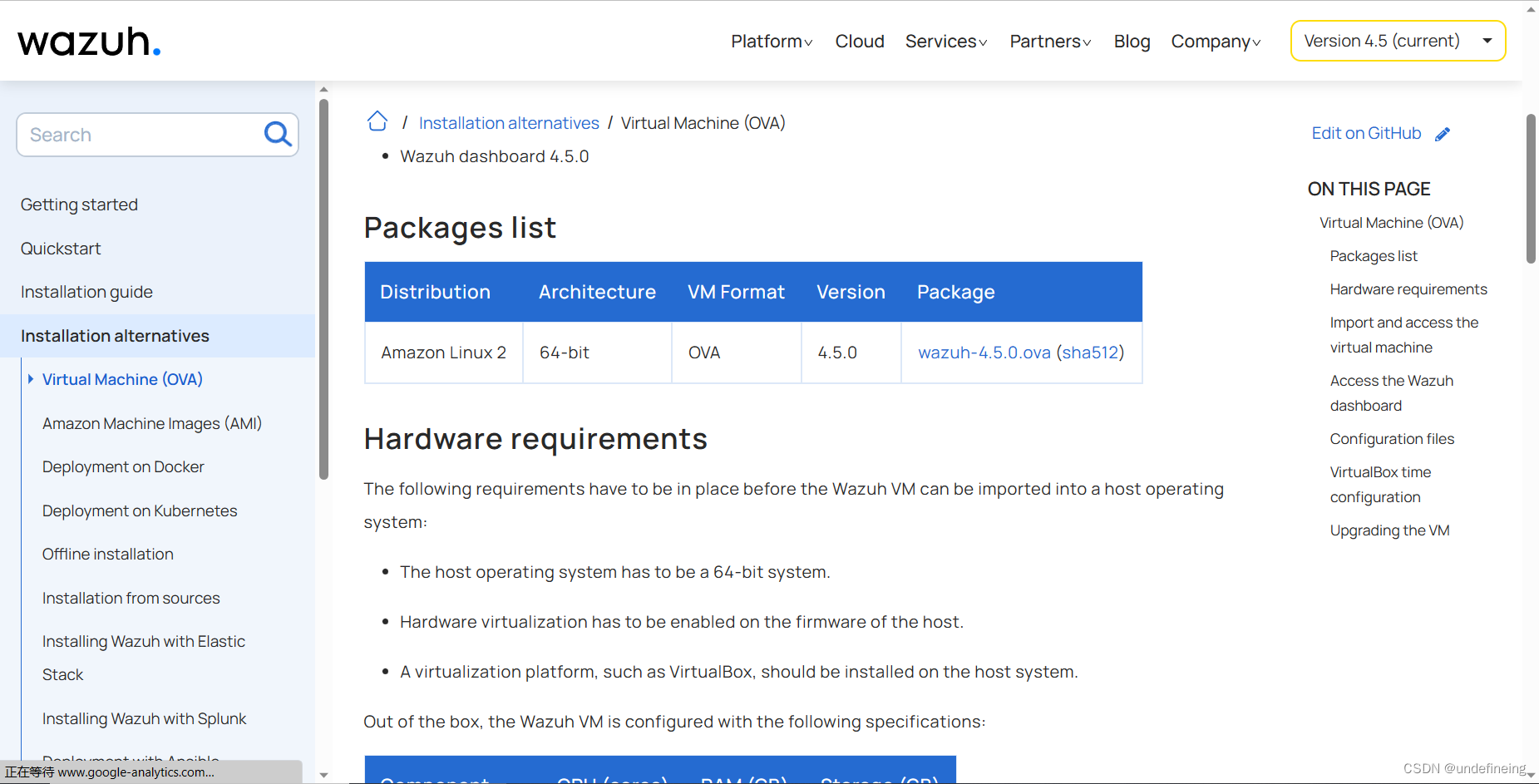Open Virtual Machine (OVA) sidebar item
Screen dimensions: 1539x784
click(x=122, y=379)
